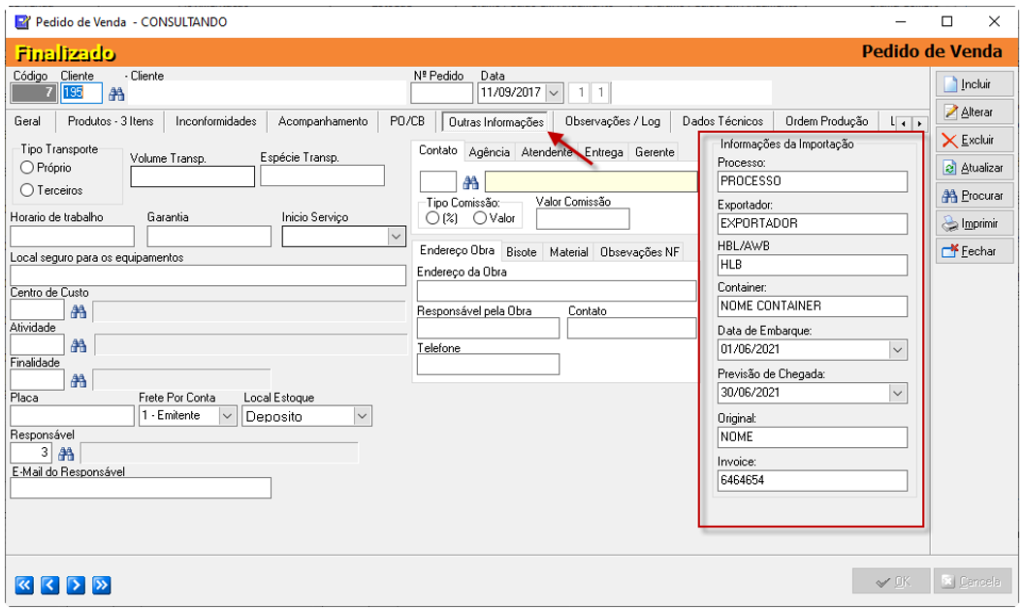Image resolution: width=1024 pixels, height=609 pixels.
Task: Go to the last record
Action: (x=101, y=585)
